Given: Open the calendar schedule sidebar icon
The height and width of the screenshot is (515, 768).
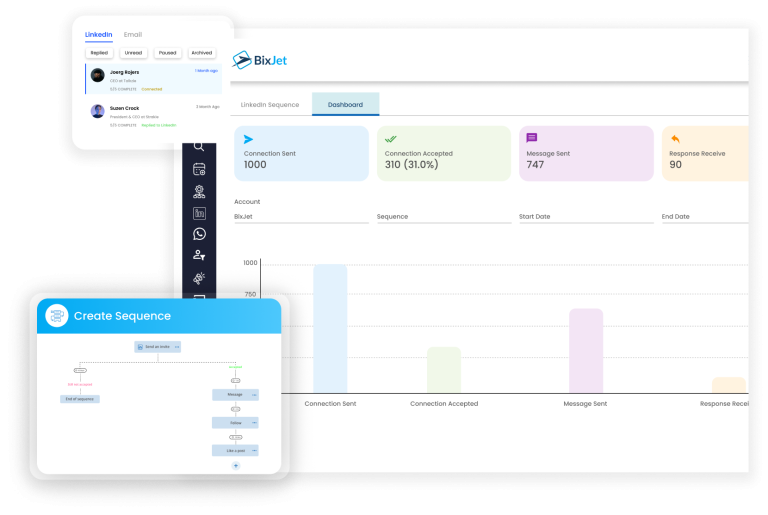Looking at the screenshot, I should click(199, 169).
